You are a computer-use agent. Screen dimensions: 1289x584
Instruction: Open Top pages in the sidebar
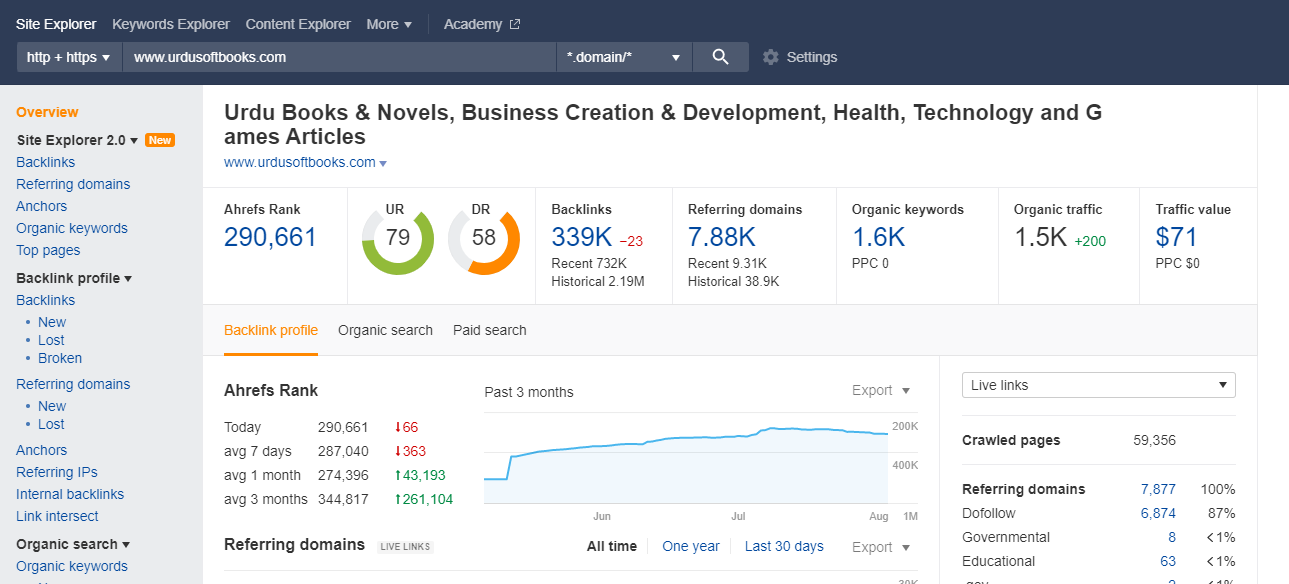click(x=48, y=250)
